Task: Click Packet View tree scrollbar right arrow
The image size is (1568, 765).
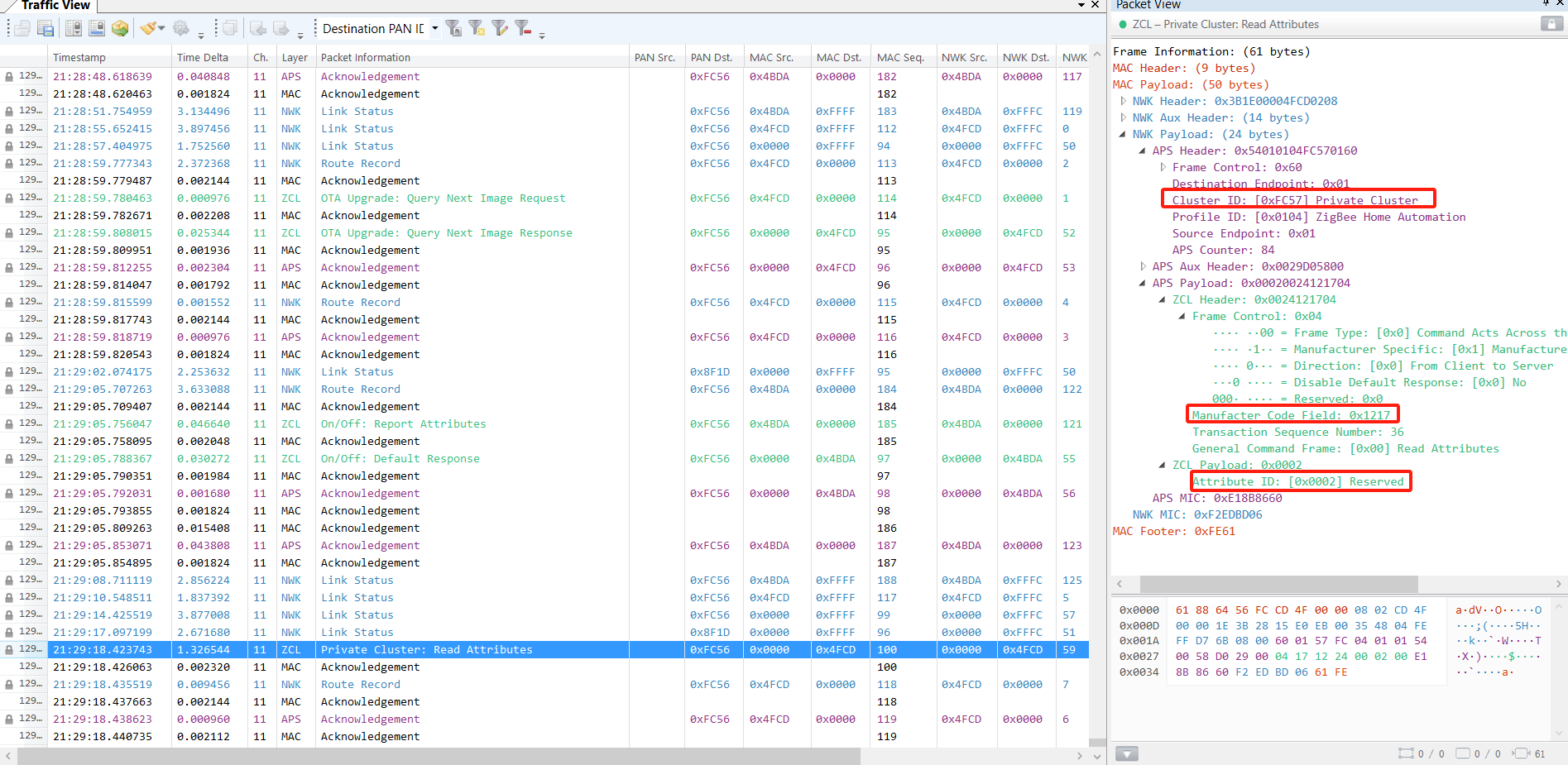Action: coord(1559,584)
